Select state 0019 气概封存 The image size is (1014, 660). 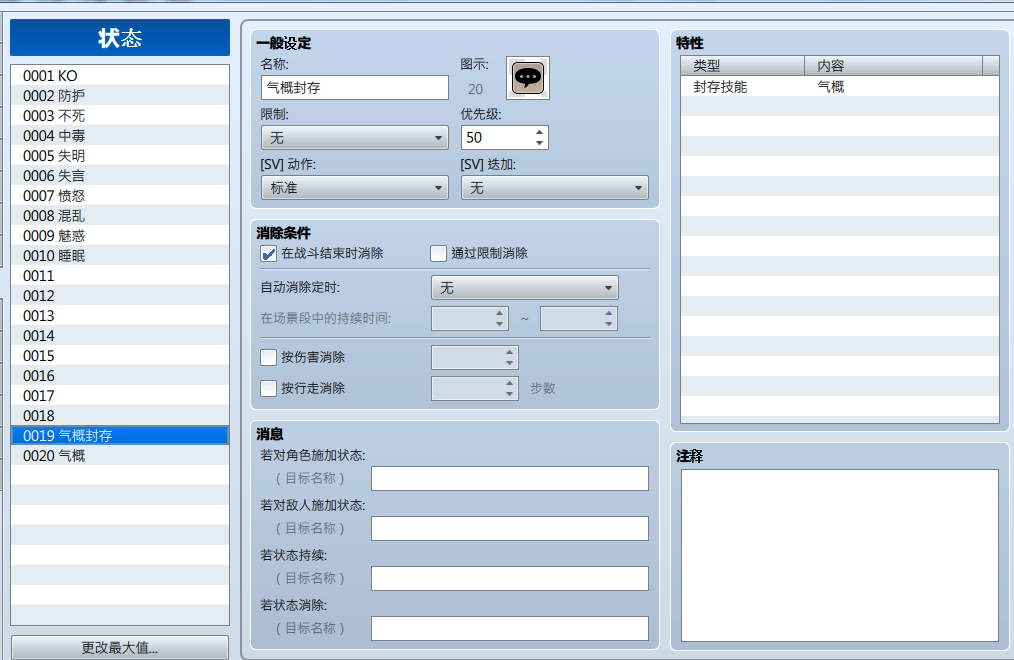[120, 436]
